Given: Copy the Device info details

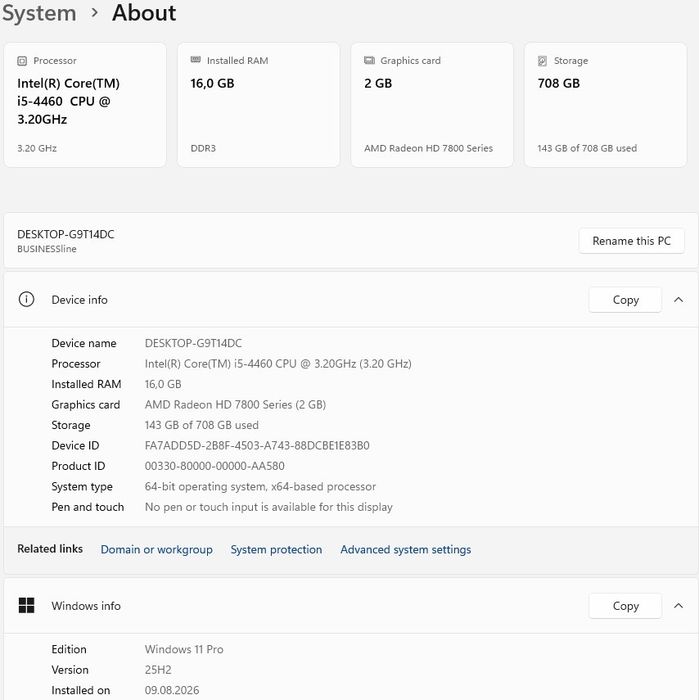Looking at the screenshot, I should click(625, 300).
